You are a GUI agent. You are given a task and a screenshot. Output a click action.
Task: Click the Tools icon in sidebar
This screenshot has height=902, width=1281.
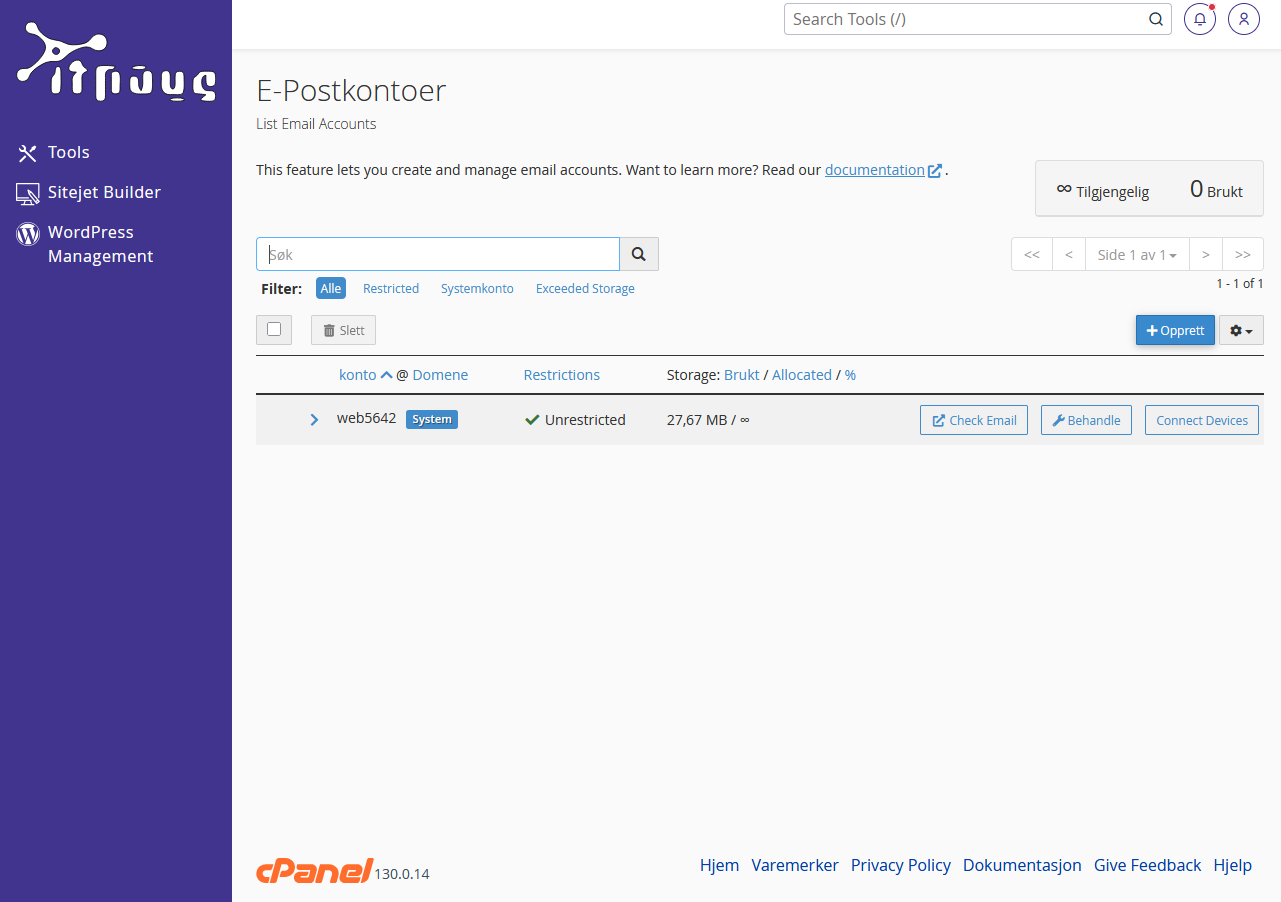27,153
